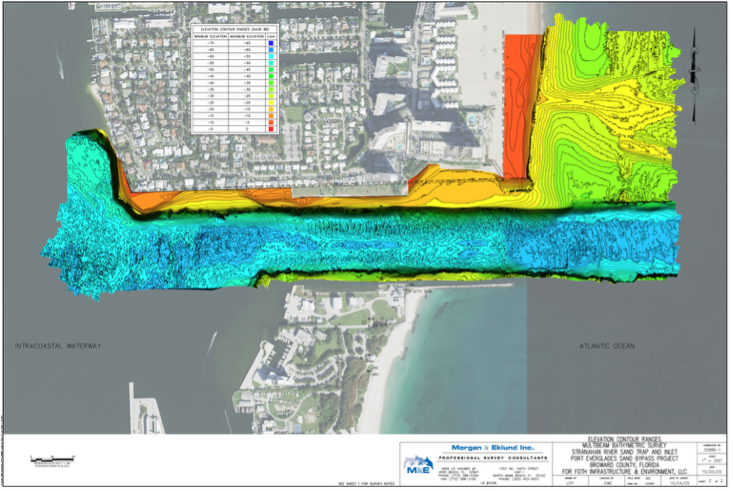Click the 'MULTIBEAM BATHYMETRIC SURVEY' title line
This screenshot has width=733, height=491.
(624, 446)
